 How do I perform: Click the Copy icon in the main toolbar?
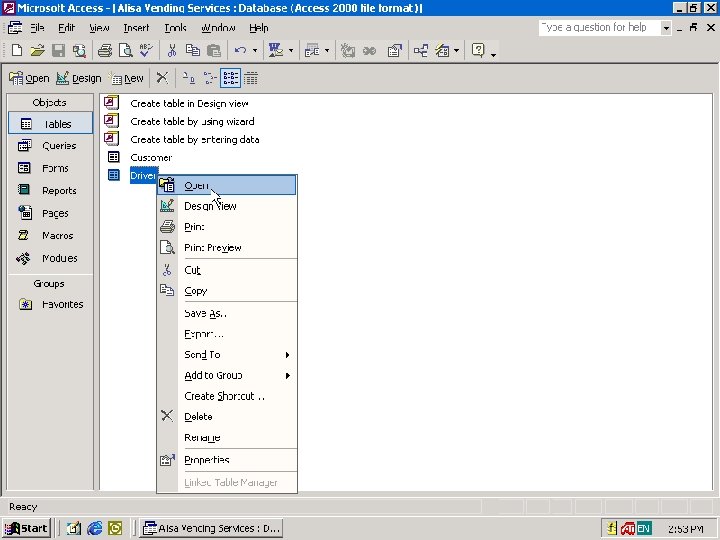click(x=193, y=50)
